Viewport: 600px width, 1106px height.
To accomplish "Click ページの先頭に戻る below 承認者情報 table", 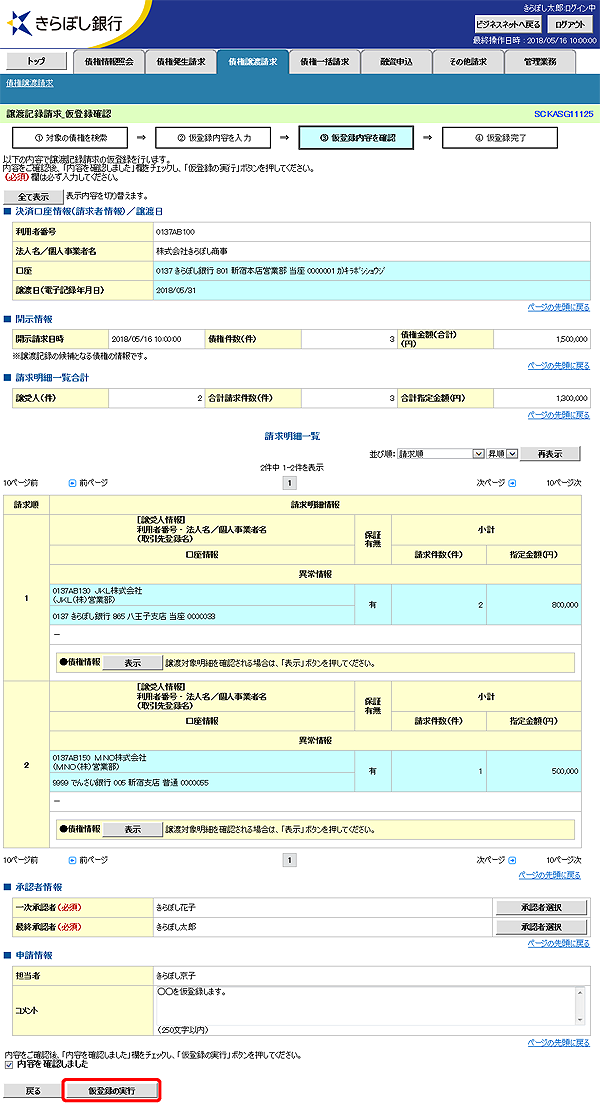I will click(x=558, y=944).
